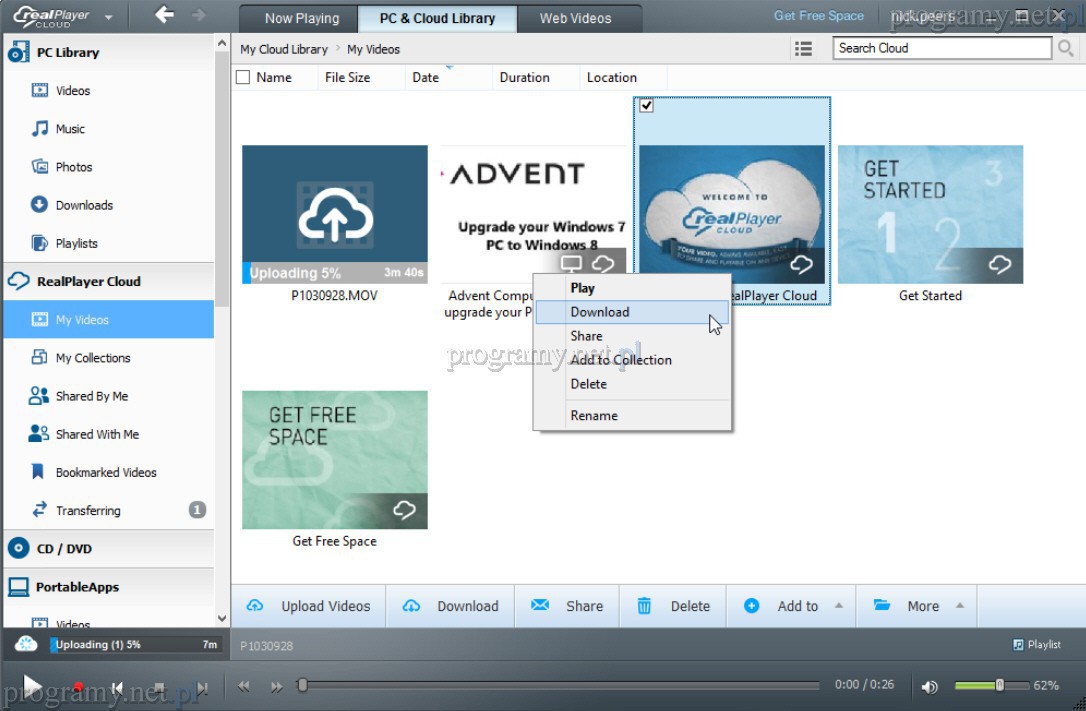The width and height of the screenshot is (1086, 711).
Task: Click the record button in player controls
Action: point(78,687)
